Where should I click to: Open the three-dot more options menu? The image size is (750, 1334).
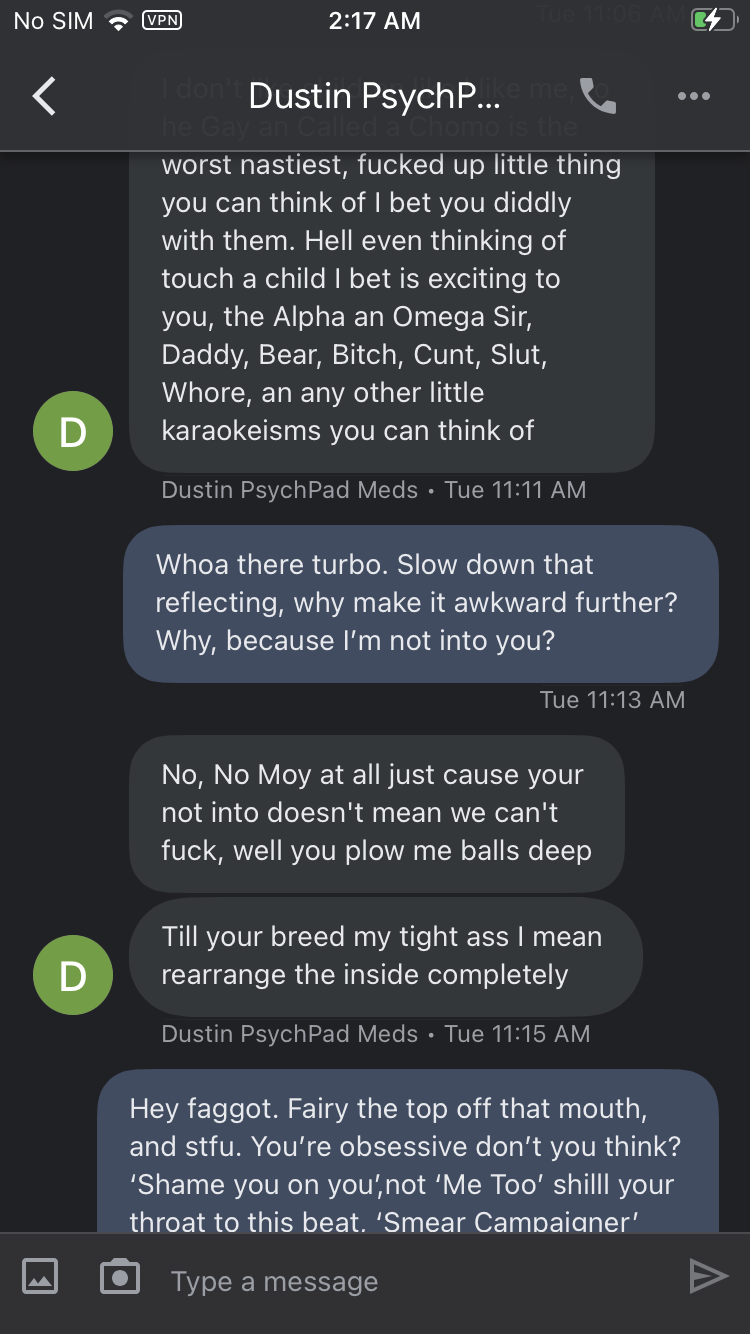pos(693,96)
